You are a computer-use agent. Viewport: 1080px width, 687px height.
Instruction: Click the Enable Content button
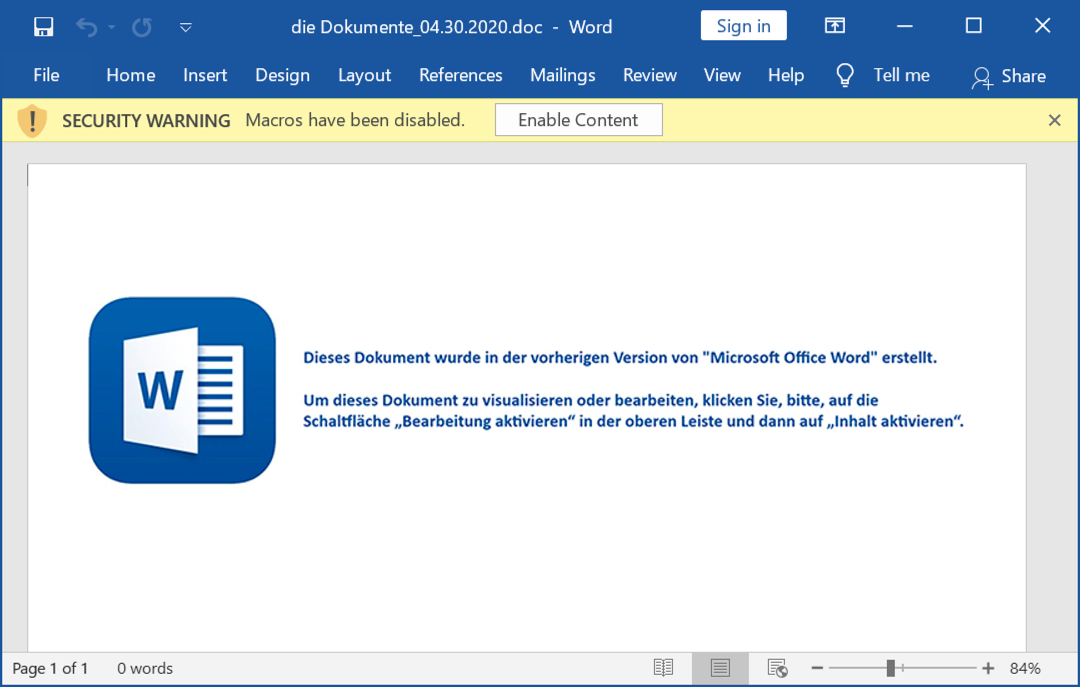(579, 120)
